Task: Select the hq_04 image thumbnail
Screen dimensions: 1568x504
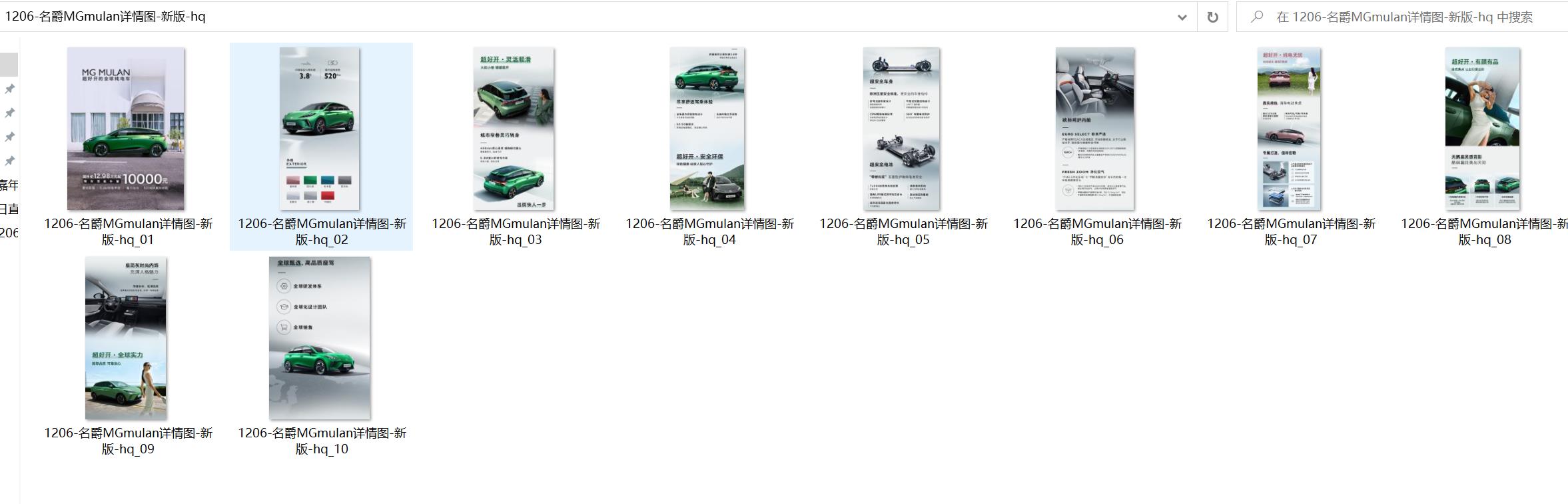Action: tap(707, 129)
